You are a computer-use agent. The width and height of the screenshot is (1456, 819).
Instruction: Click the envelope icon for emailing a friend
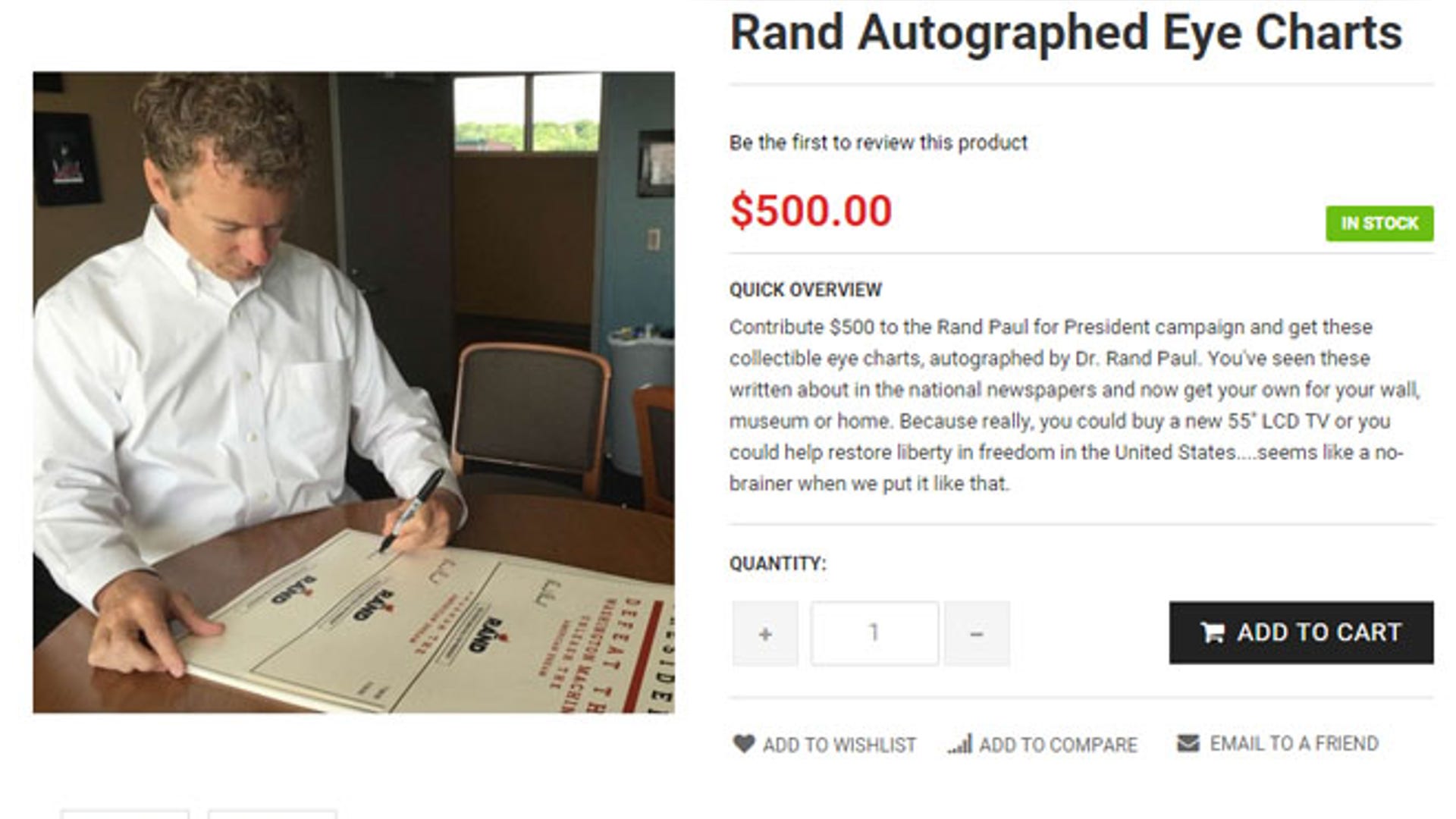click(1188, 744)
